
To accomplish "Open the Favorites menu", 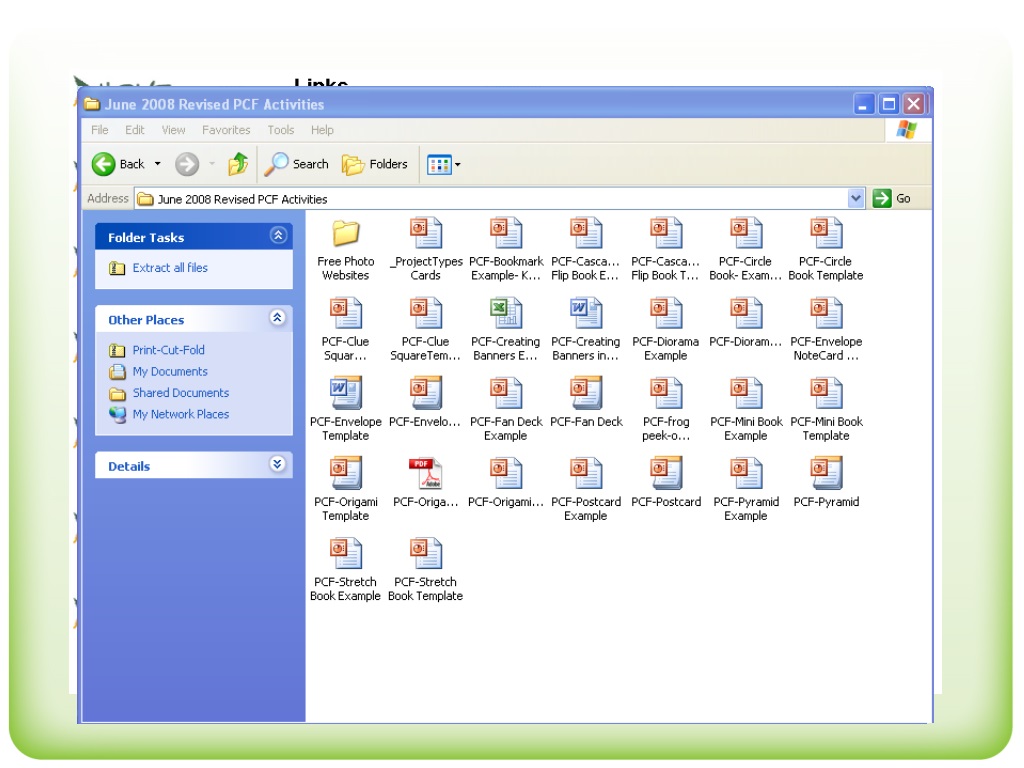I will [226, 130].
